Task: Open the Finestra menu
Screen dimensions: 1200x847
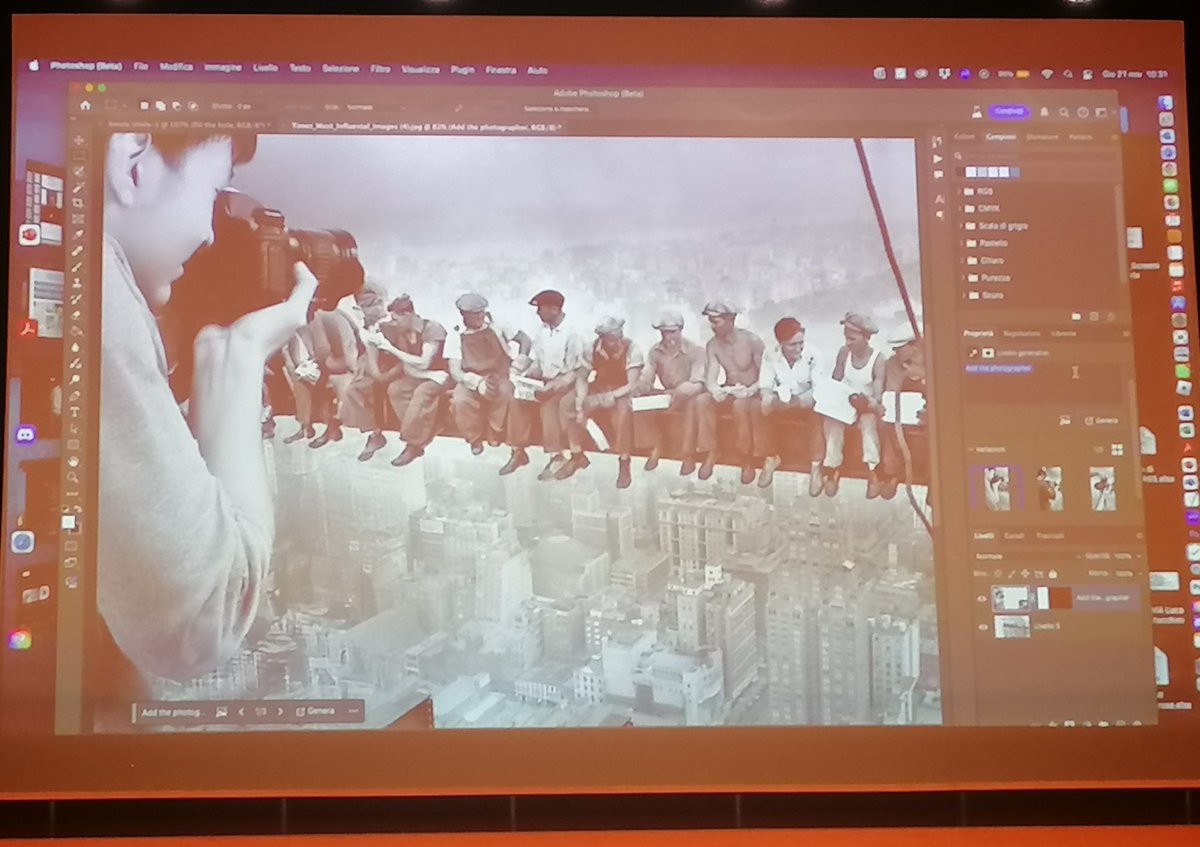Action: click(x=500, y=69)
